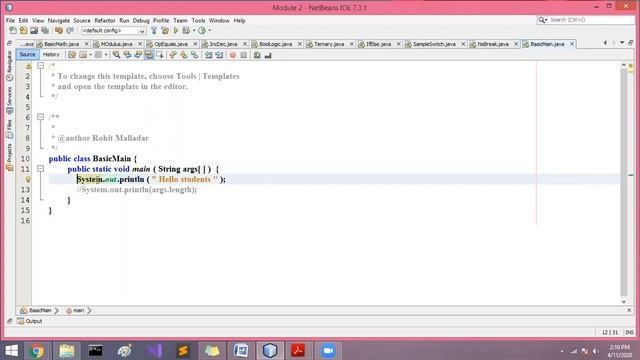Click the Find Previous Occurrence icon
Screen dimensions: 640x360
click(x=127, y=55)
